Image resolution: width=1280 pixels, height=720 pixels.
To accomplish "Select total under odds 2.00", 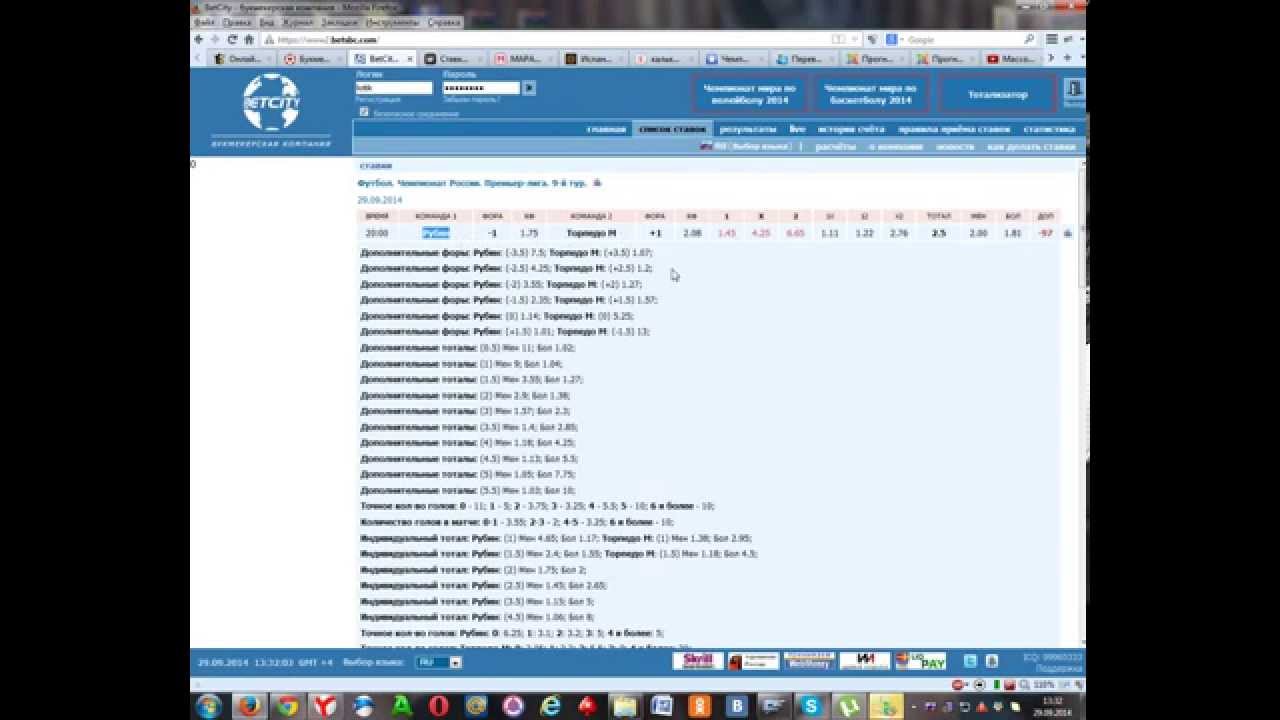I will point(978,233).
